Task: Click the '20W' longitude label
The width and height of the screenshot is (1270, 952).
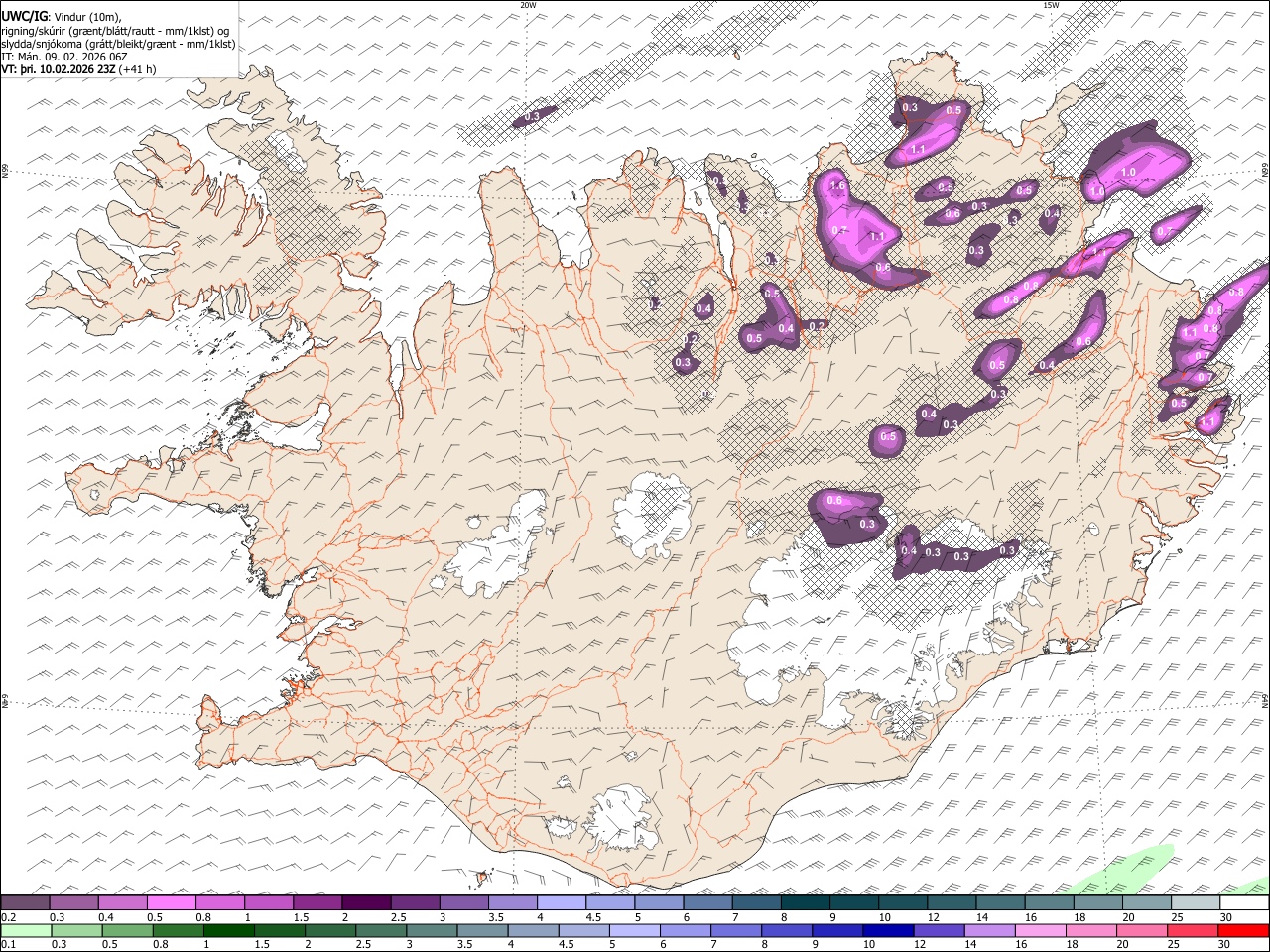Action: 528,5
